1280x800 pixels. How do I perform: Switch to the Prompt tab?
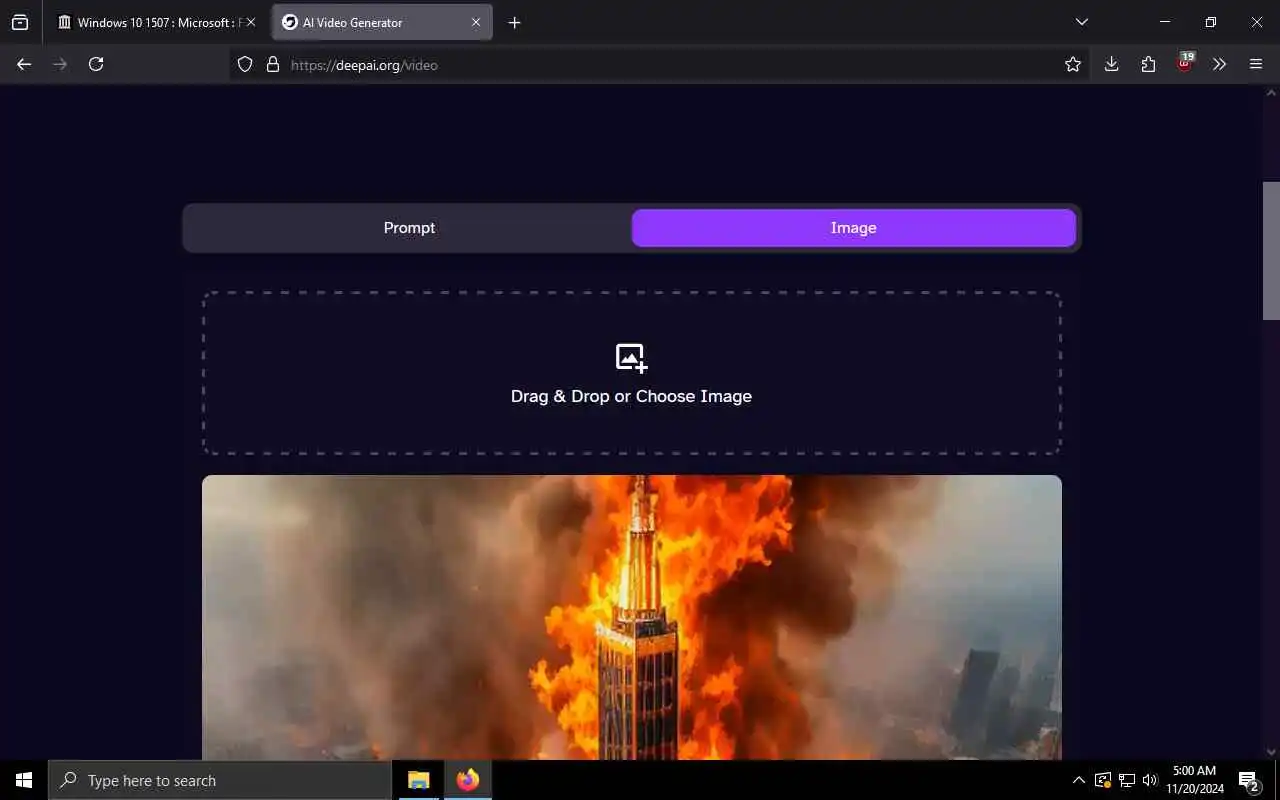pyautogui.click(x=409, y=228)
